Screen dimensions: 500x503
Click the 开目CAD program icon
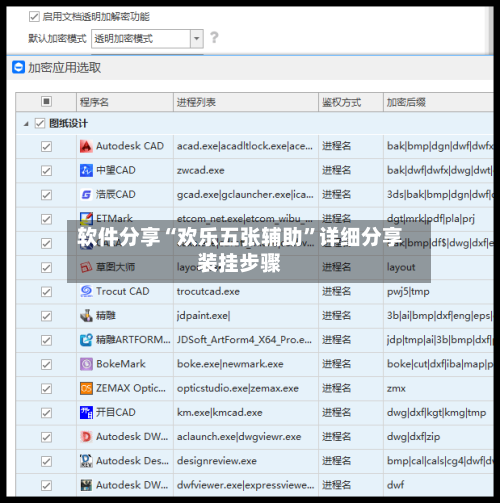[86, 413]
